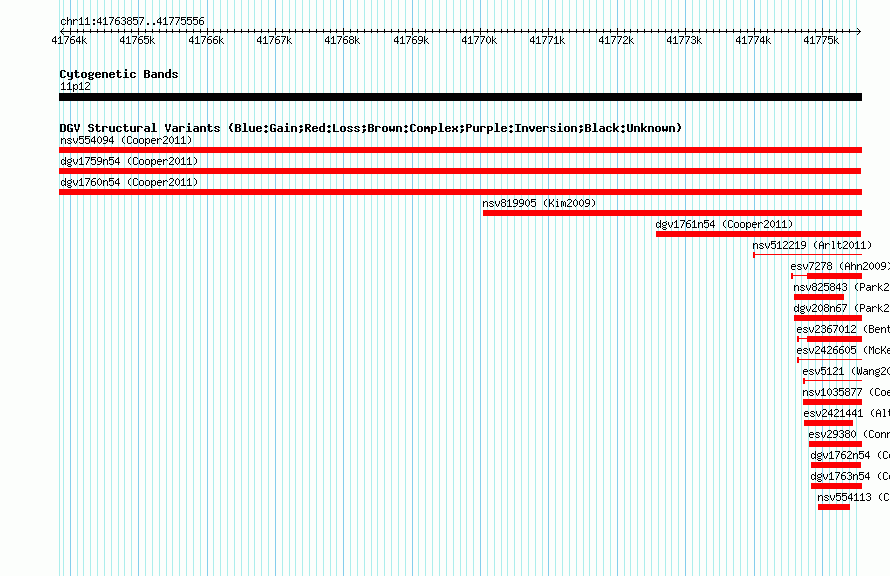This screenshot has width=890, height=576.
Task: Click the red bar under nsv819905
Action: tap(673, 213)
